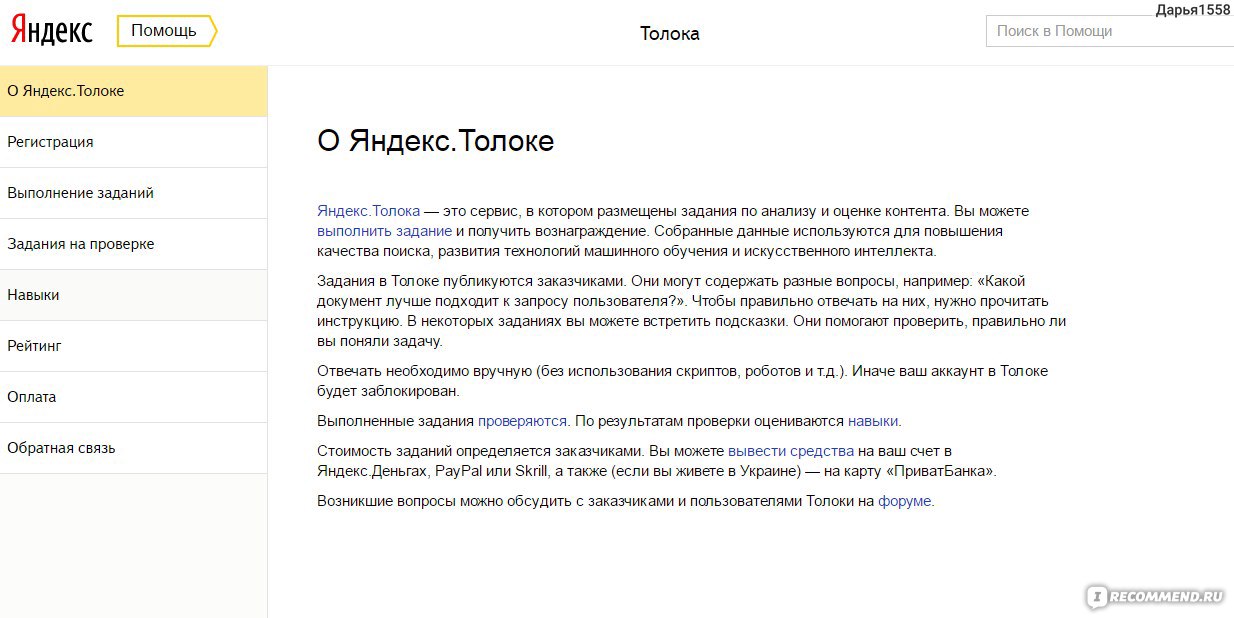Open Задания на проверке section
1234x618 pixels.
point(134,244)
